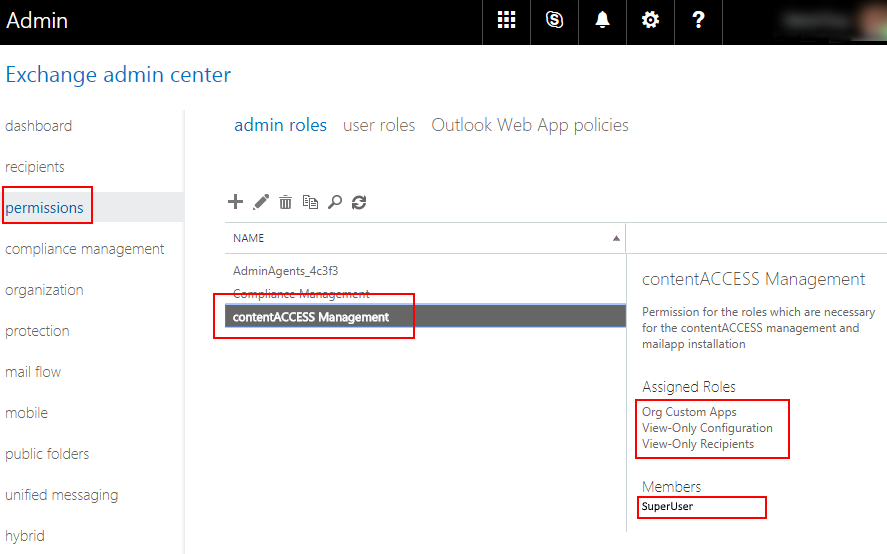This screenshot has width=887, height=554.
Task: Select the contentACCESS Management role group row
Action: pos(425,316)
